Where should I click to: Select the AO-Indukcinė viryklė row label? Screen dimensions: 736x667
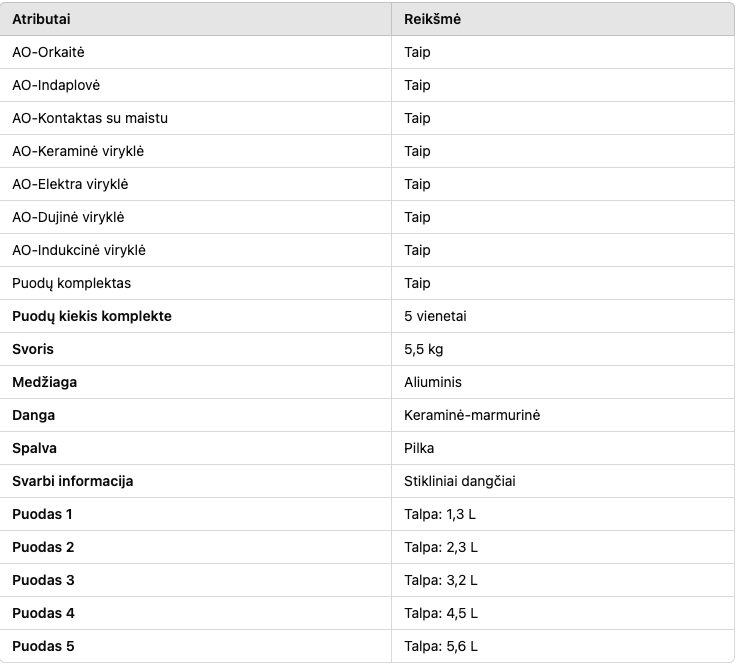pos(79,250)
